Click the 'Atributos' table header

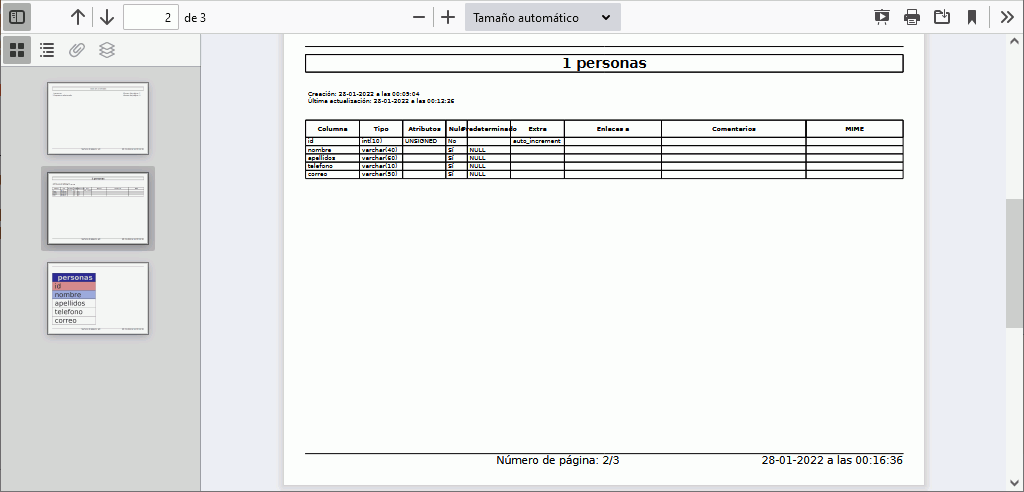[x=424, y=129]
